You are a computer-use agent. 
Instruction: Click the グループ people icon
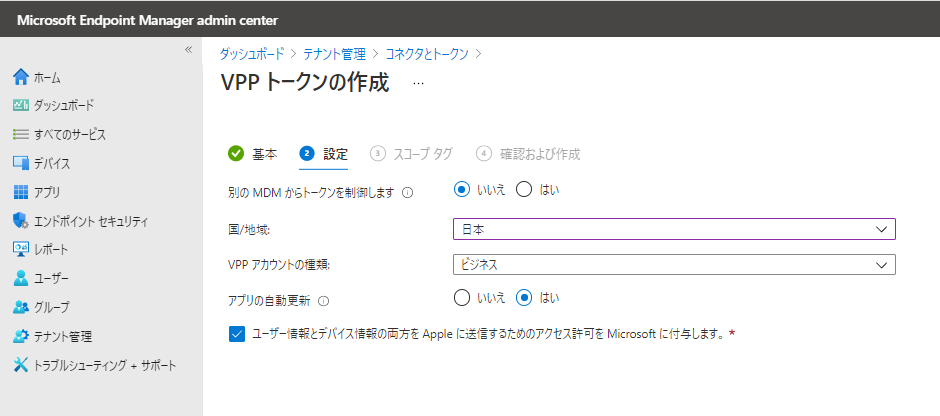[x=21, y=307]
